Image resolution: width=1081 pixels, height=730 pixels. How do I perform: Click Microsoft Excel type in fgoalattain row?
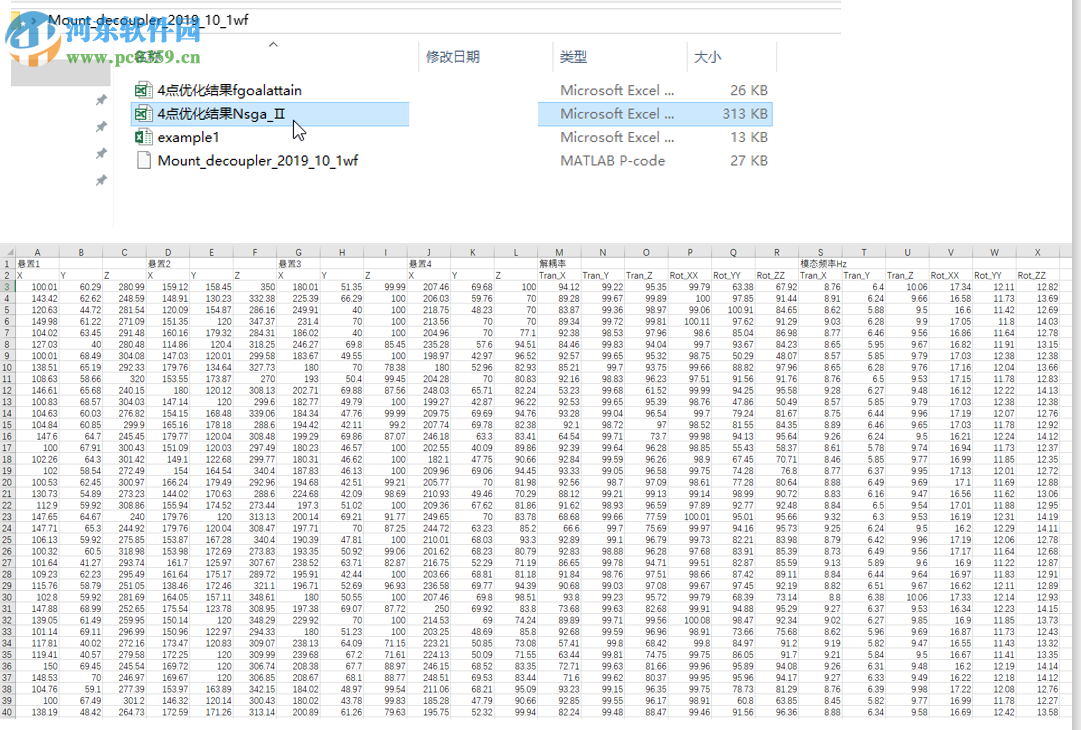click(617, 90)
